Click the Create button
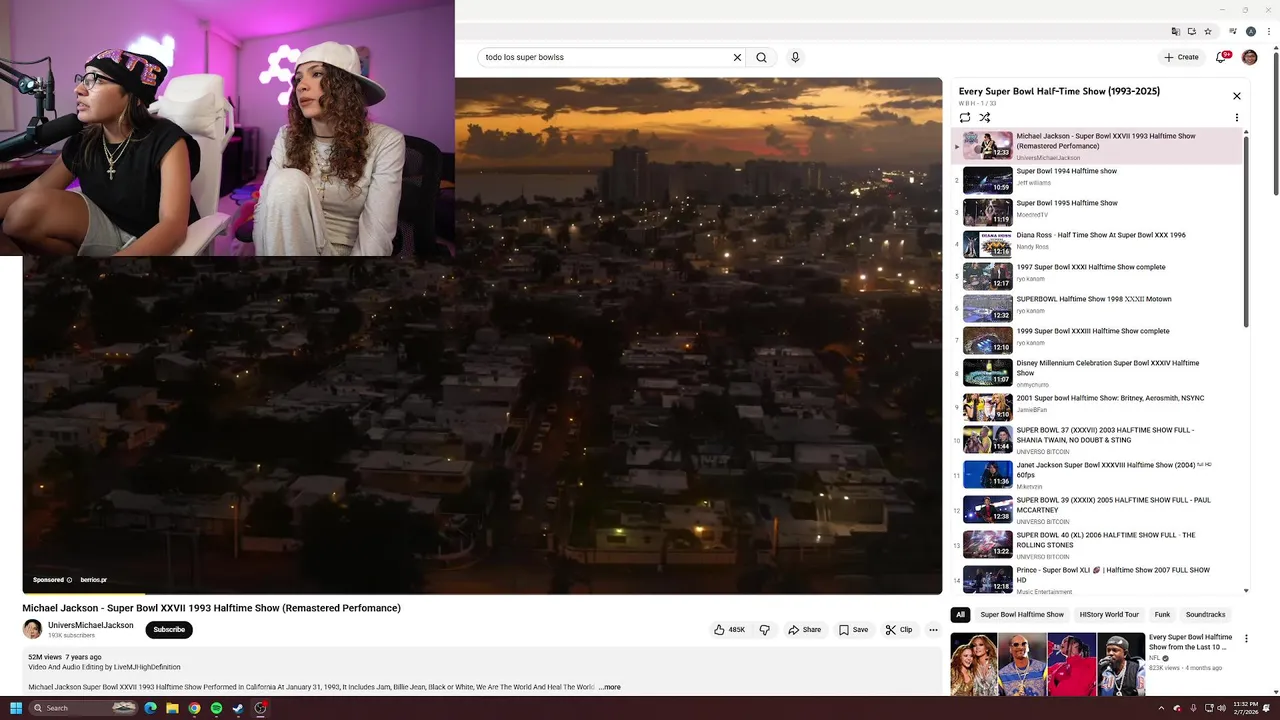The image size is (1280, 720). pyautogui.click(x=1181, y=57)
